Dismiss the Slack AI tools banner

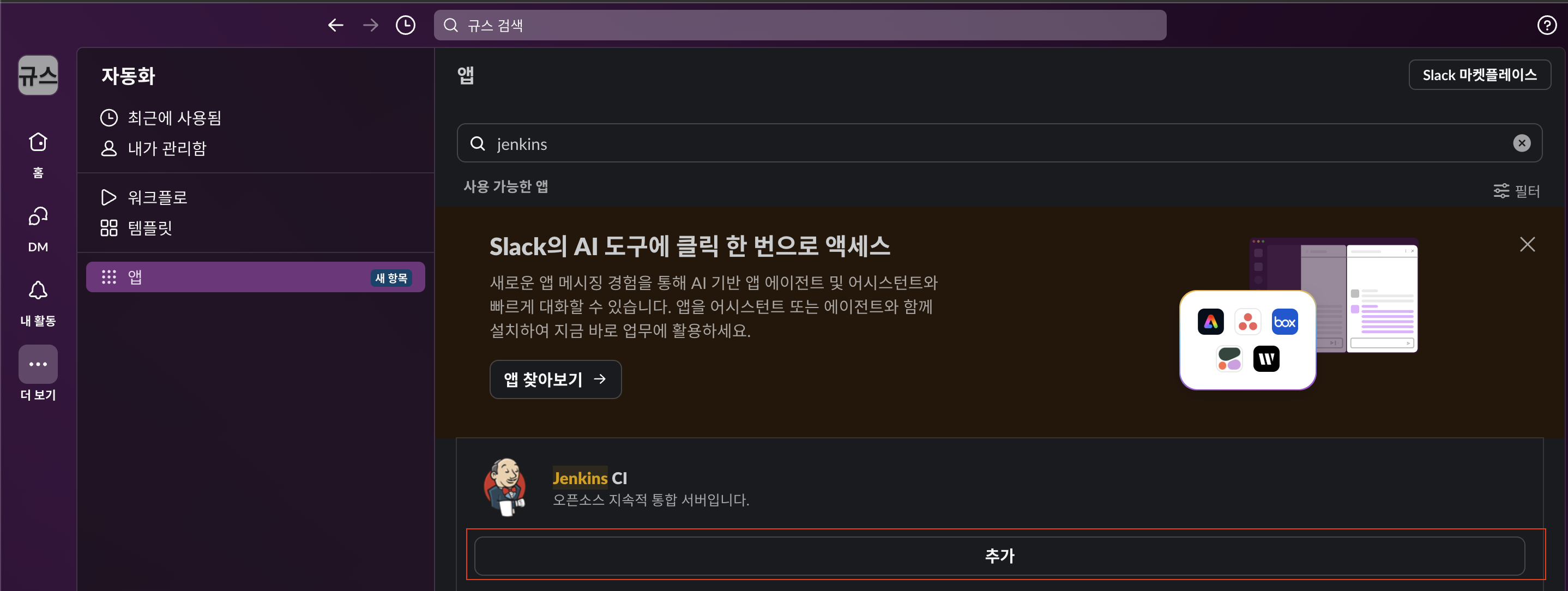click(1527, 244)
